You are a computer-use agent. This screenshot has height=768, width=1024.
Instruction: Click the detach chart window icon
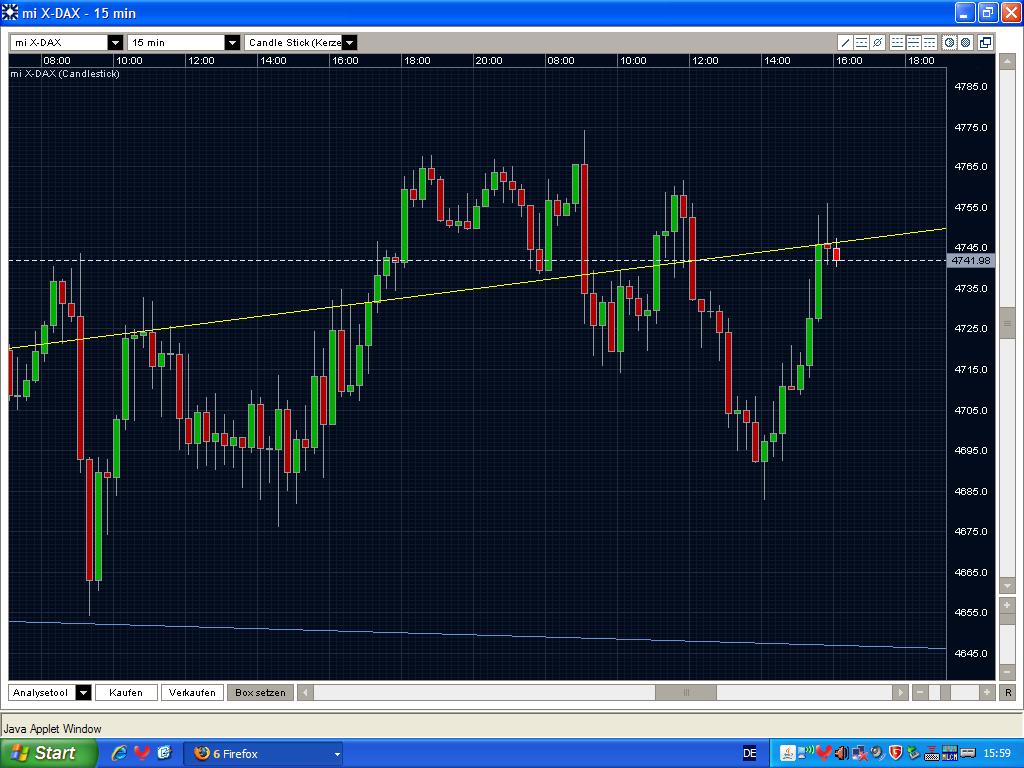click(x=985, y=42)
